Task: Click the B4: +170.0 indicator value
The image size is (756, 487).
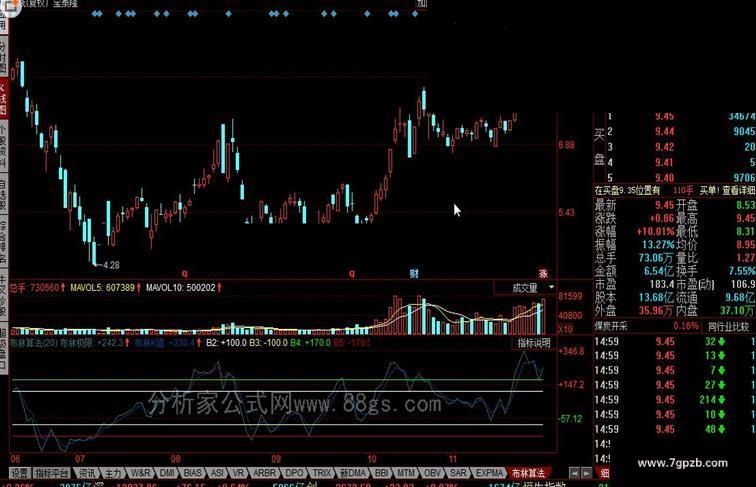Action: [x=310, y=343]
